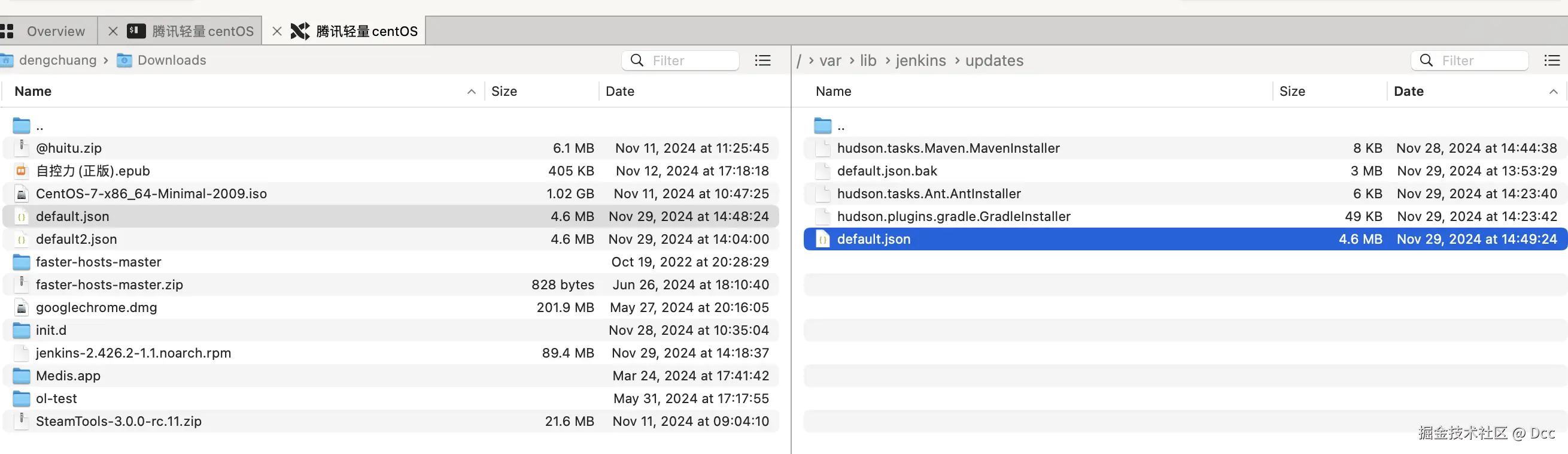Click the ol-test folder icon
The width and height of the screenshot is (1568, 454).
point(22,398)
